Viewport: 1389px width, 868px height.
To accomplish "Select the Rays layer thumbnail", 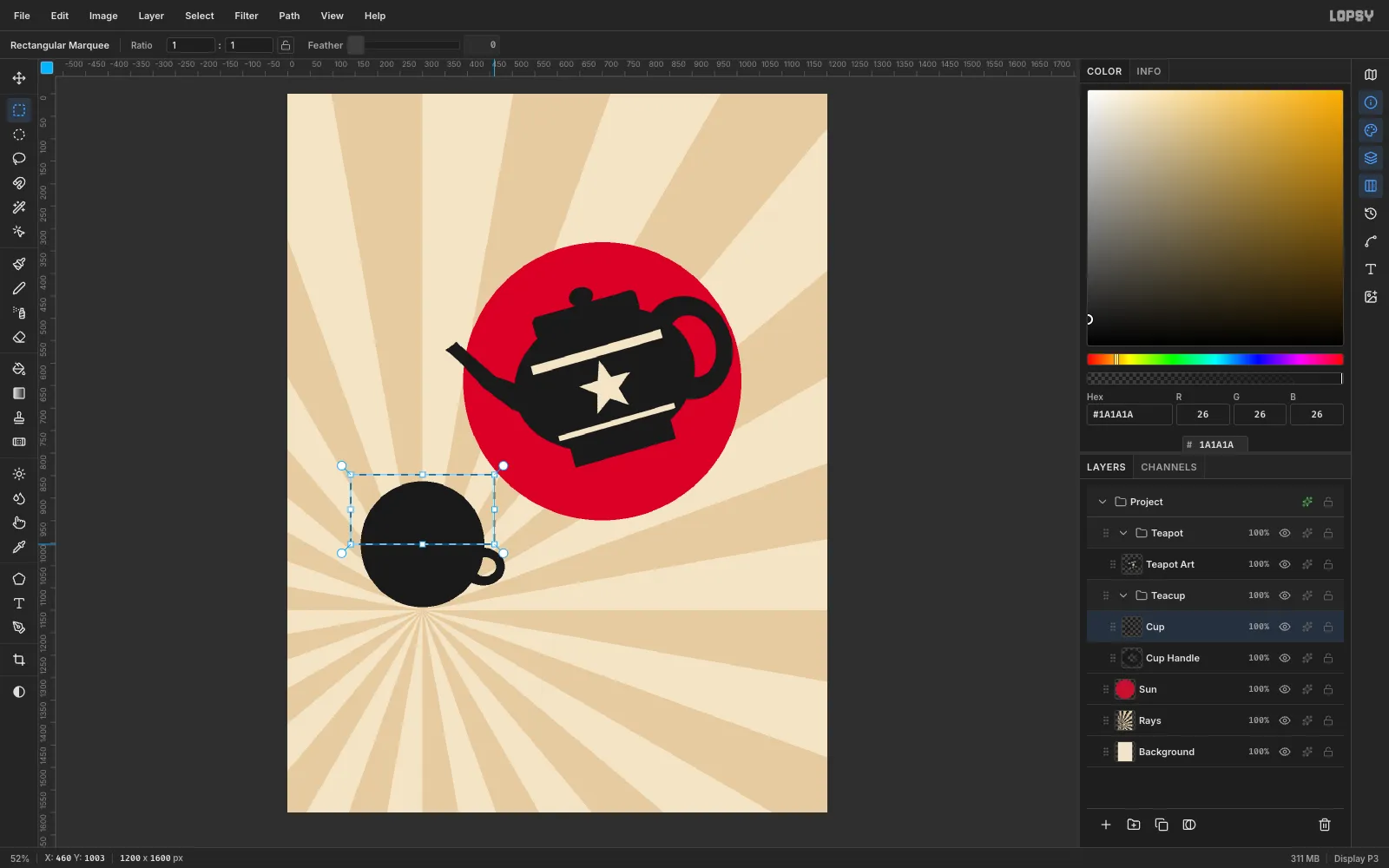I will [x=1125, y=720].
